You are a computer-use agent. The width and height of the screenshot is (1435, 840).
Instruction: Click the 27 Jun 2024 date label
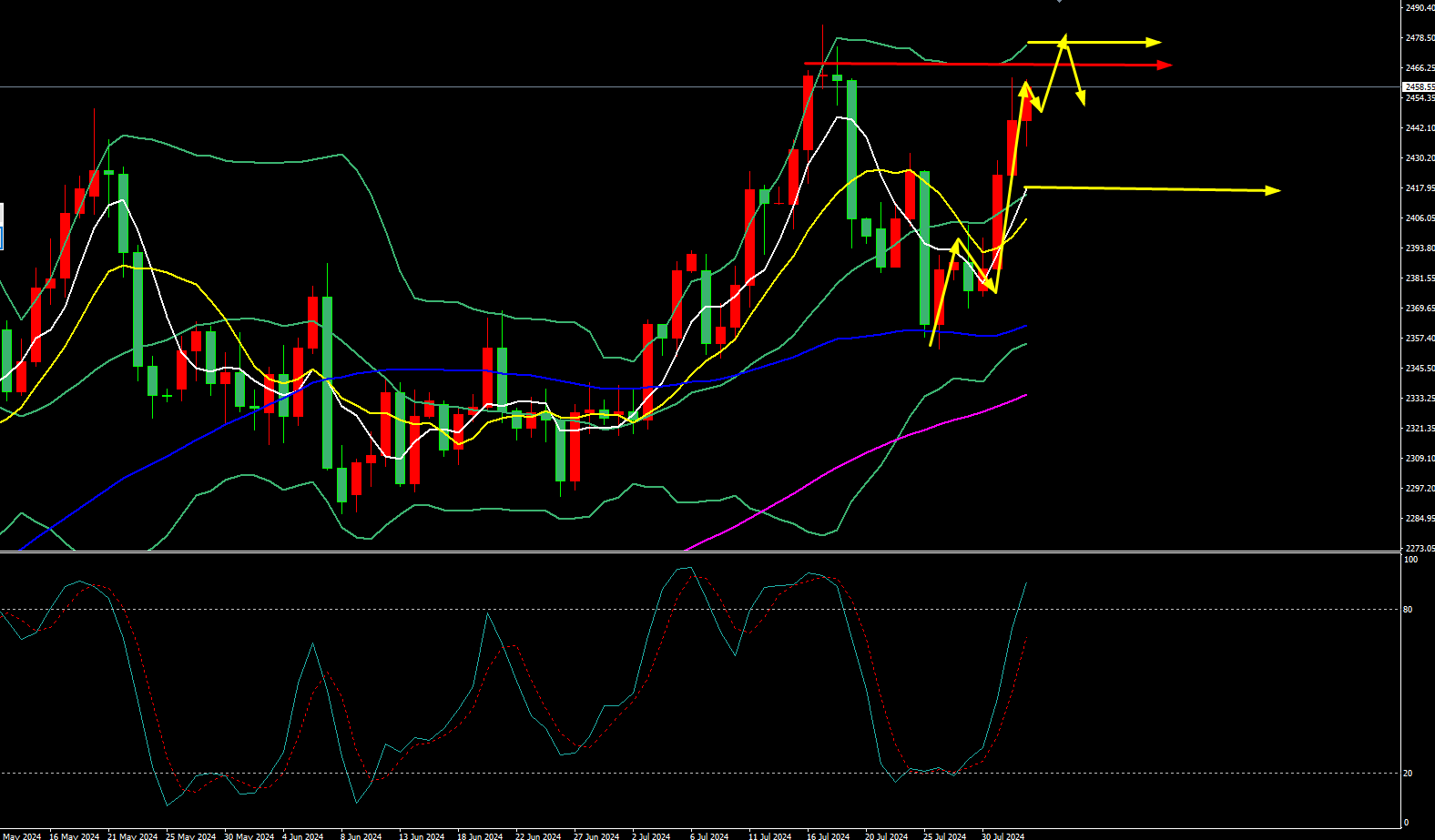coord(597,836)
